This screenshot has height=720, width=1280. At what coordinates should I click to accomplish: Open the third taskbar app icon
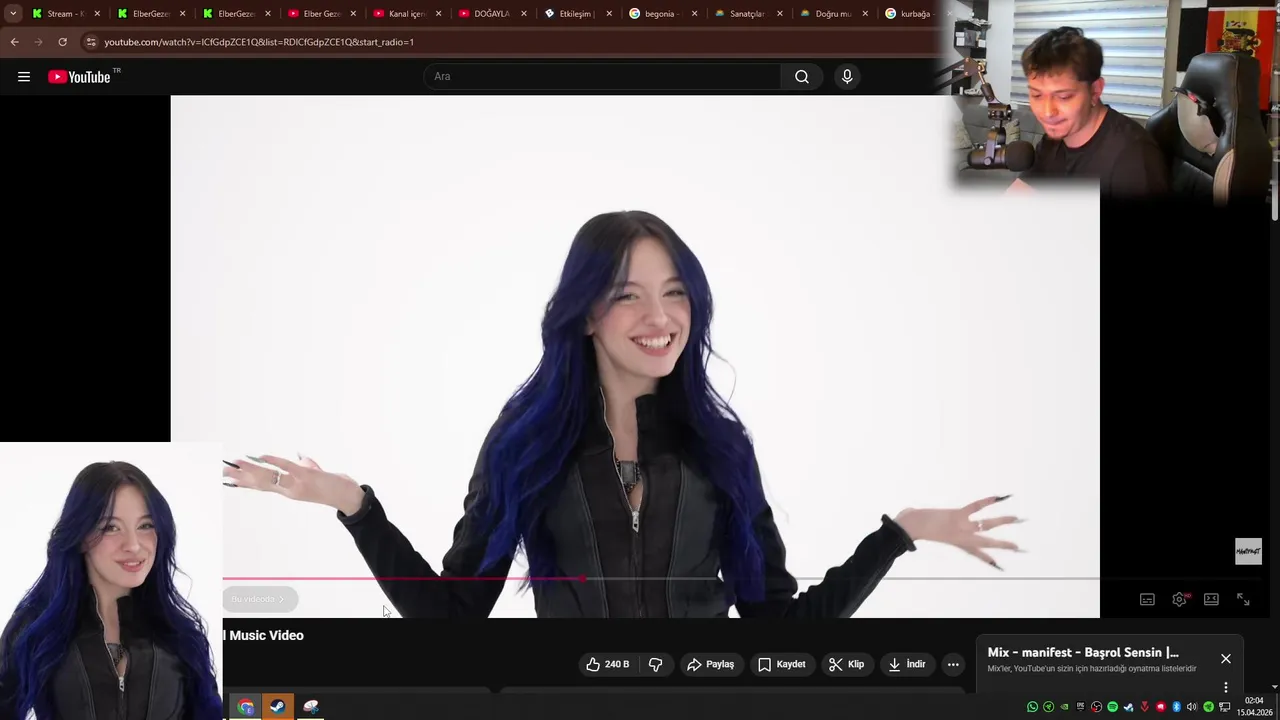tap(311, 707)
